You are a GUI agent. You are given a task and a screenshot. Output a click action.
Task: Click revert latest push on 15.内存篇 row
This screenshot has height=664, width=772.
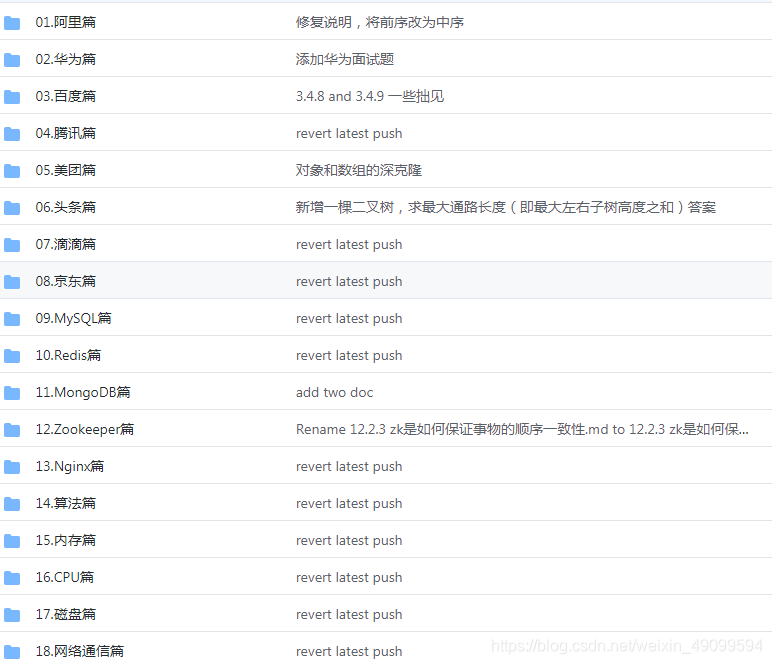[349, 540]
